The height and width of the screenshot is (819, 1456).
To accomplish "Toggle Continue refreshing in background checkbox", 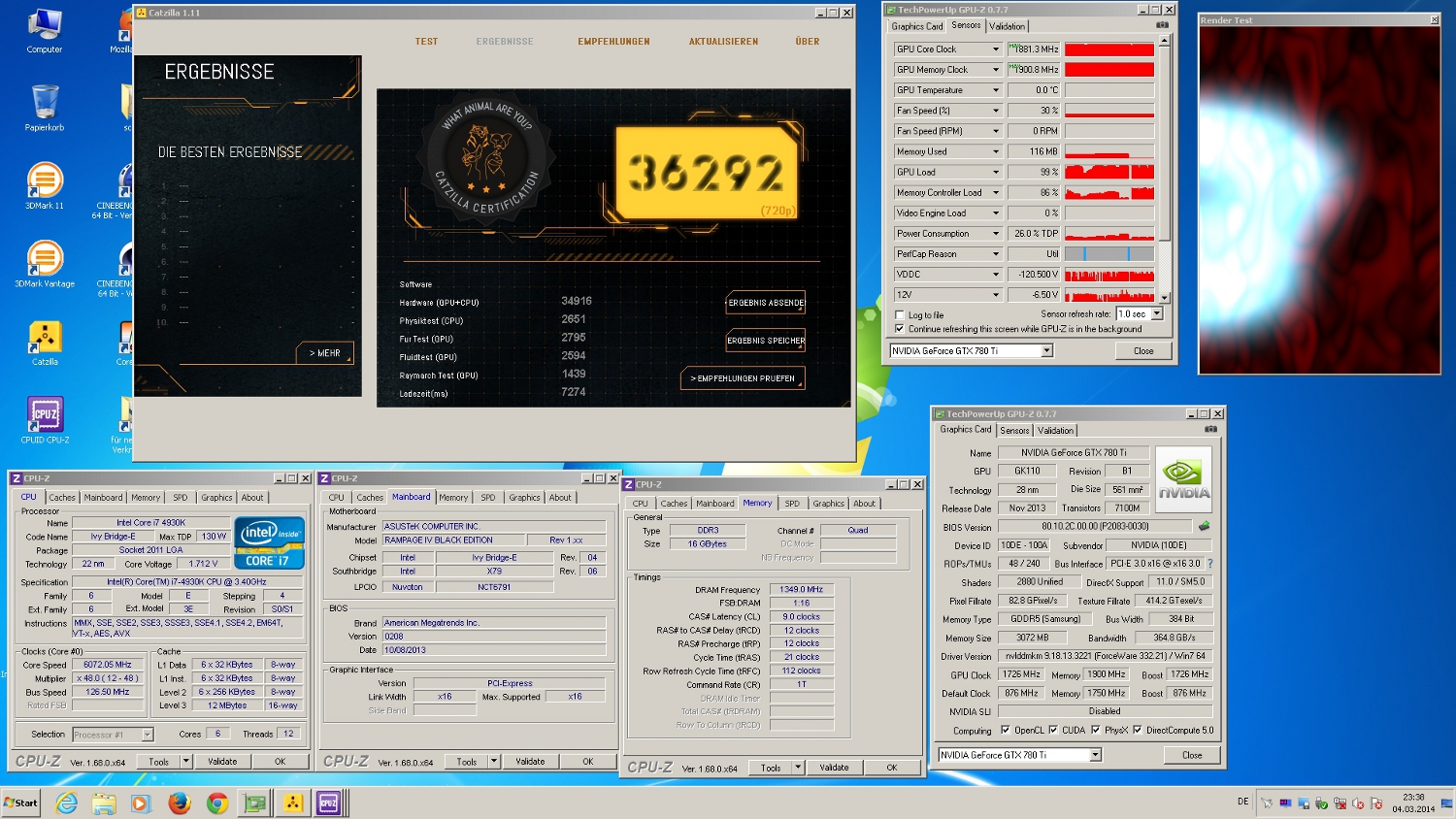I will (899, 328).
